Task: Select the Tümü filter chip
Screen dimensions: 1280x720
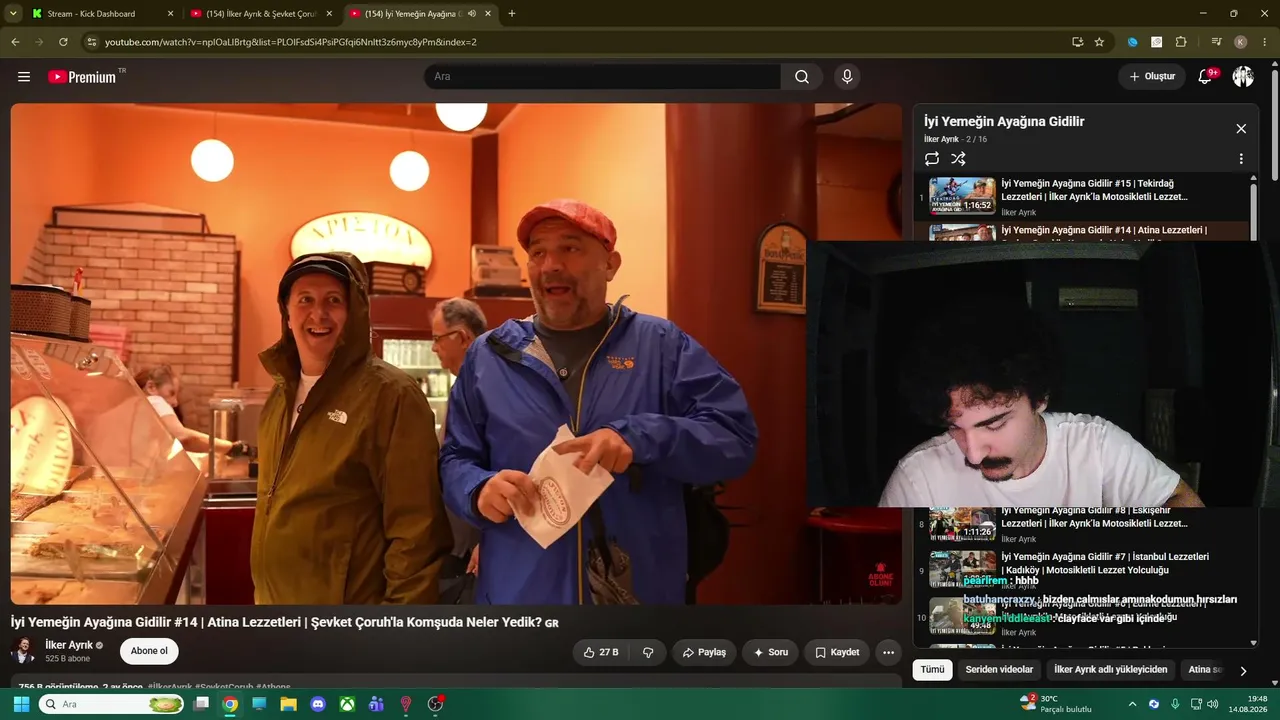Action: (932, 669)
